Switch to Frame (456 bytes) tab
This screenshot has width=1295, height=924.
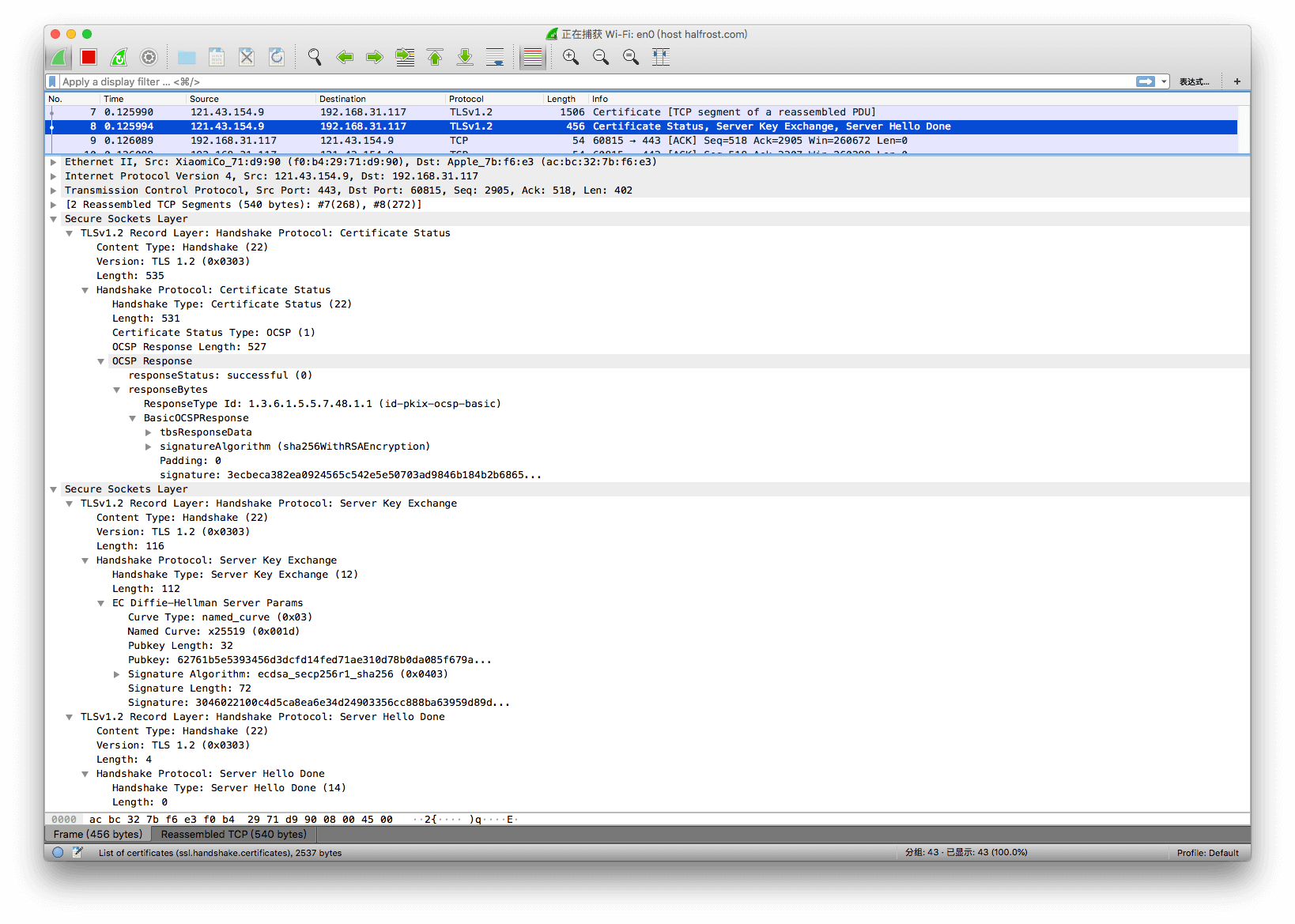(x=98, y=834)
